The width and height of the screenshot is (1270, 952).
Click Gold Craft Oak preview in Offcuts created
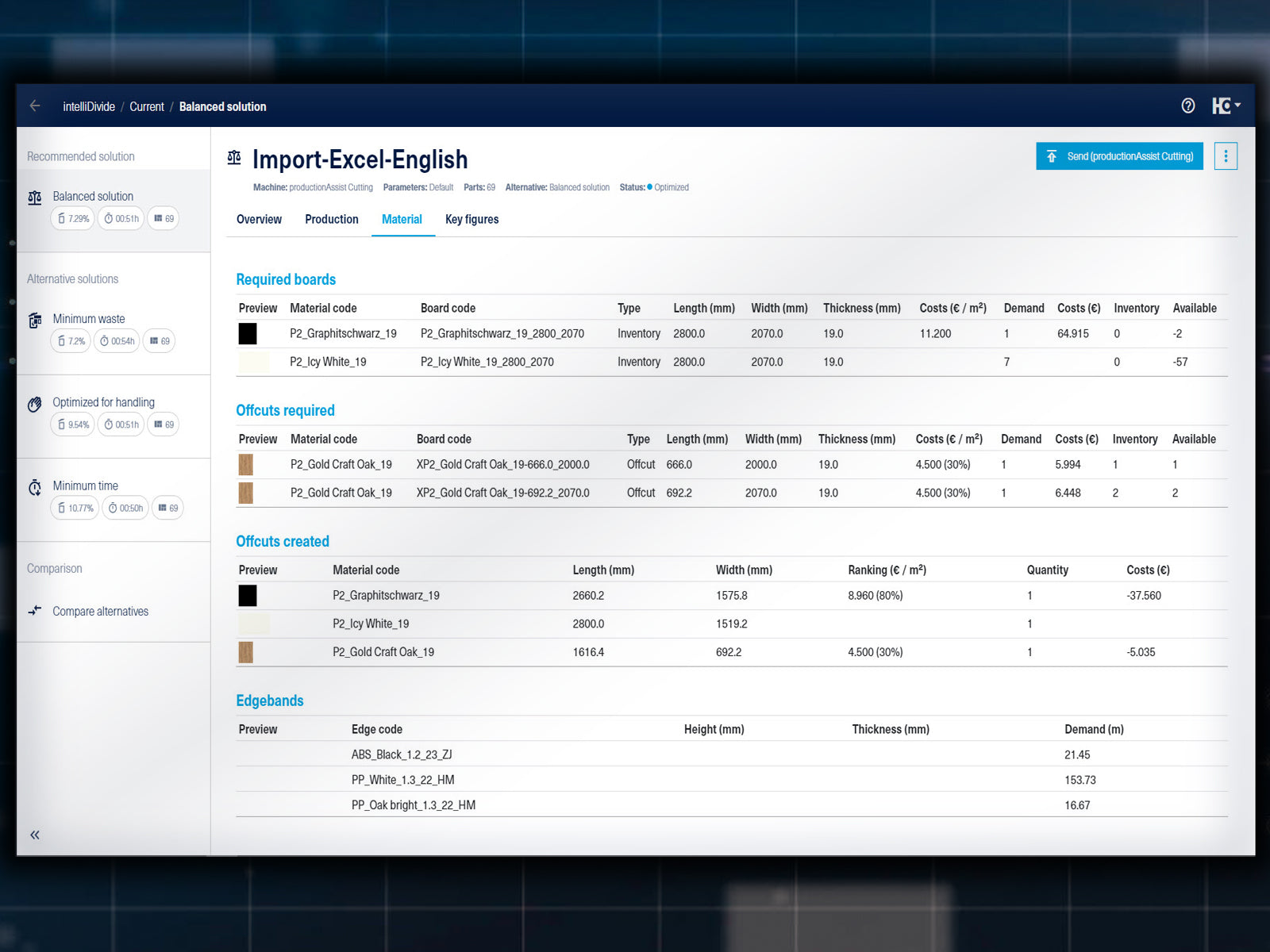point(246,652)
